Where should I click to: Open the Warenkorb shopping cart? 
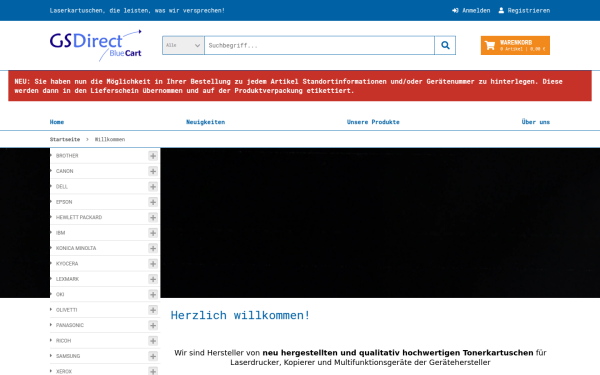515,46
